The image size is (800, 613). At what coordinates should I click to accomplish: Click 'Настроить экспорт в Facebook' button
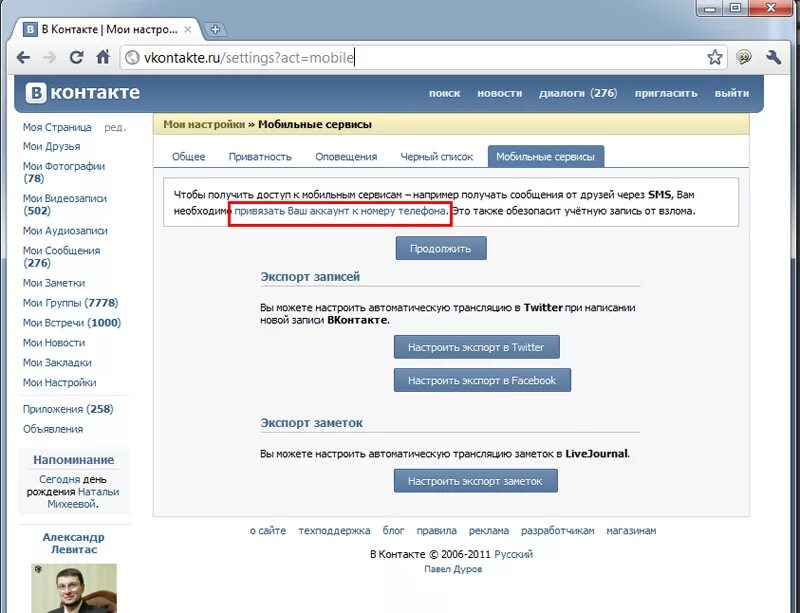click(482, 380)
